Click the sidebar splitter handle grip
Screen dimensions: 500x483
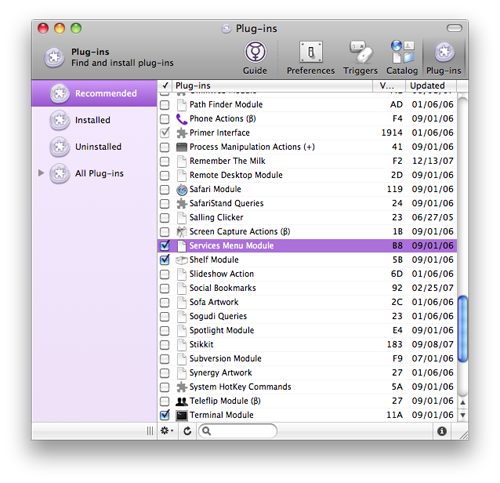tap(150, 431)
